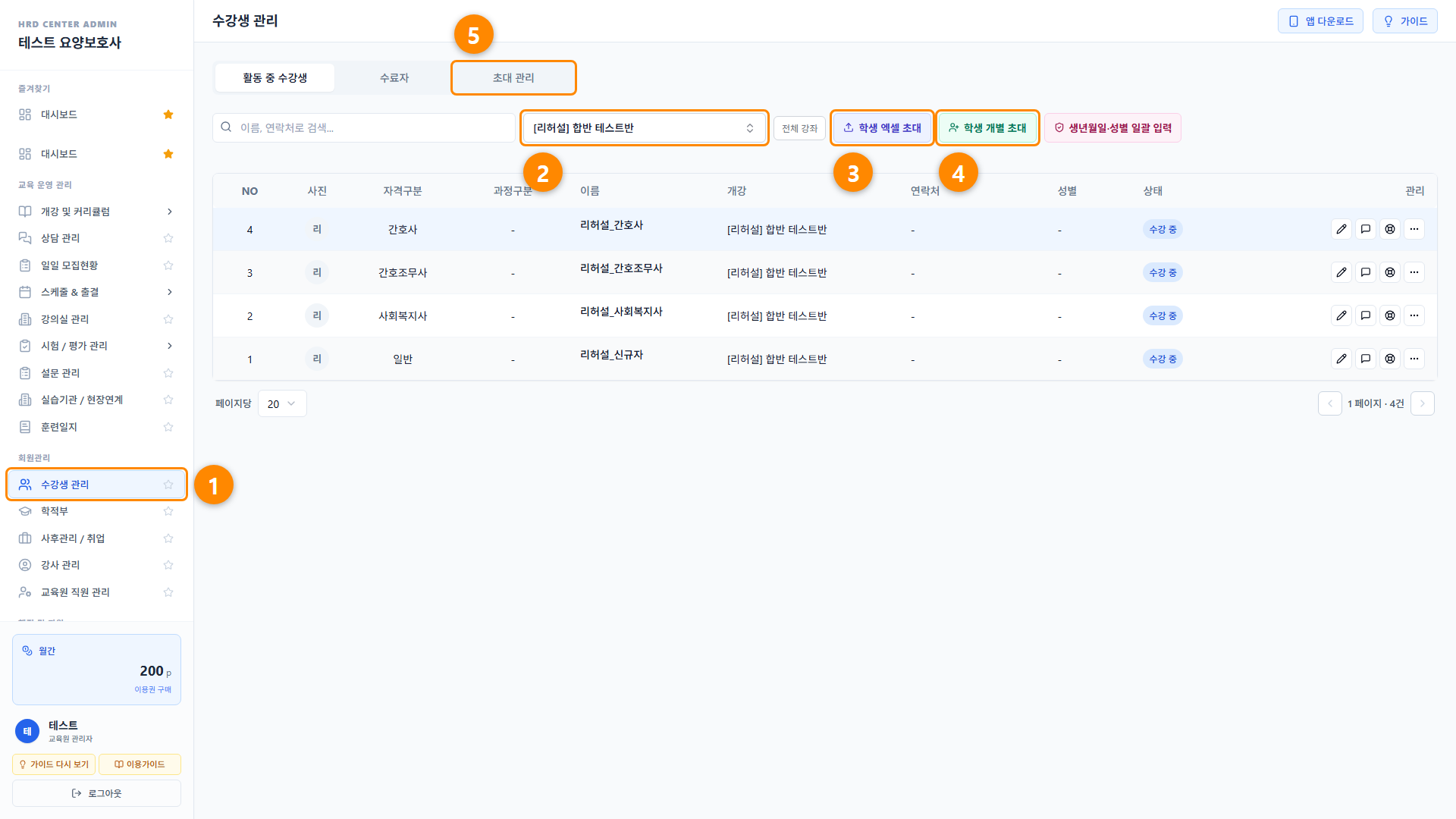Click the 로그아웃 button

[x=96, y=793]
